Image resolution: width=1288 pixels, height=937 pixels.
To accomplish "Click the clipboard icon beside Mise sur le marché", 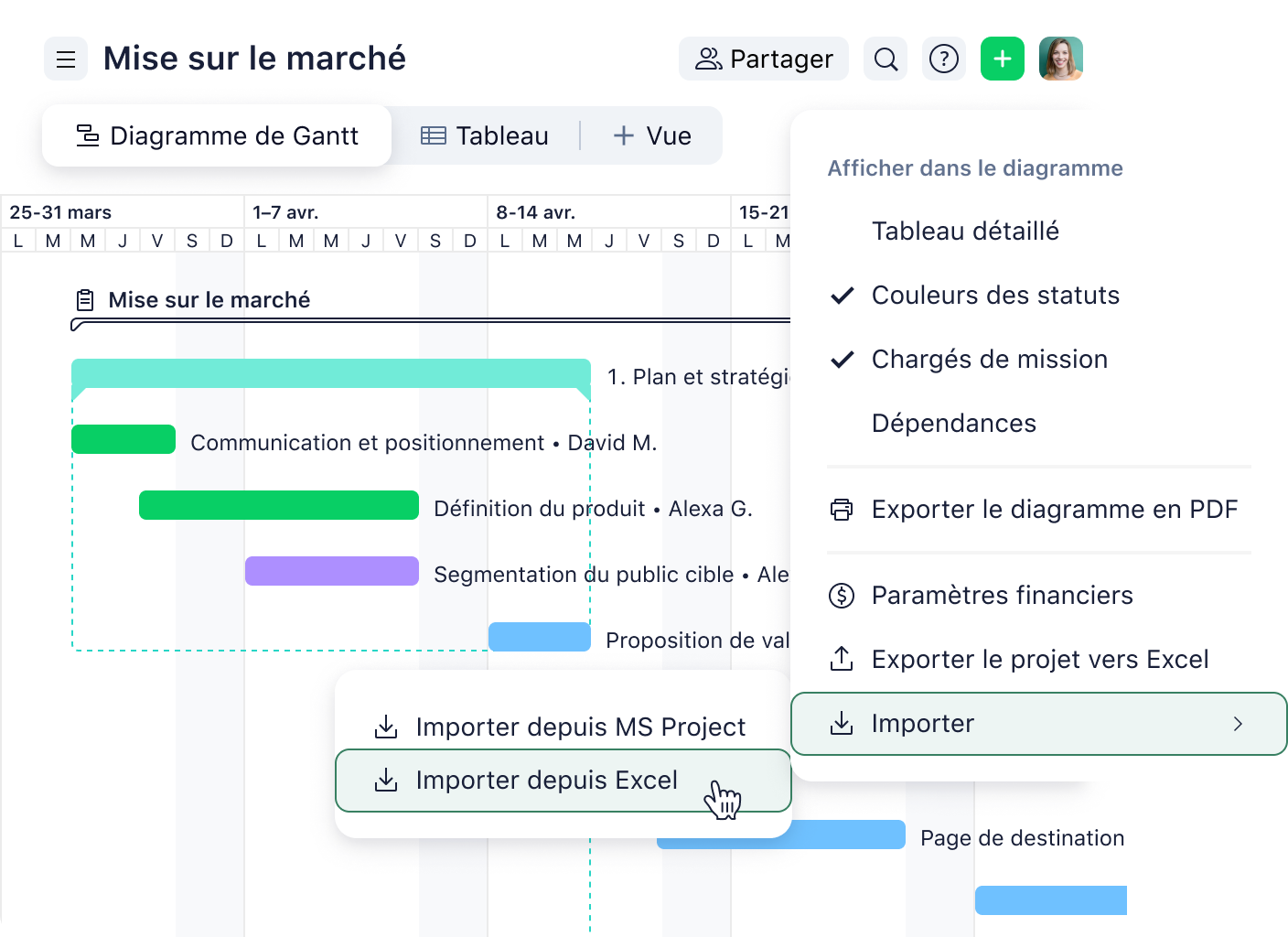I will coord(85,300).
